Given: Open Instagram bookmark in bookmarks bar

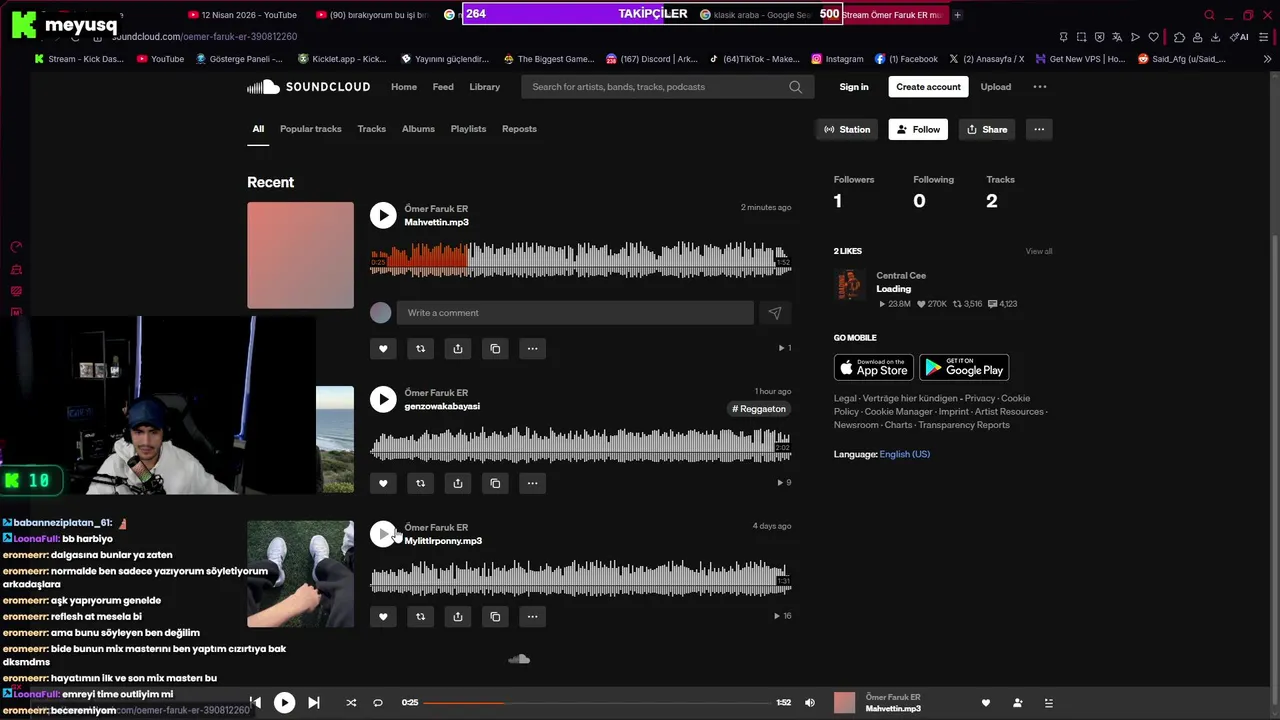Looking at the screenshot, I should [837, 59].
